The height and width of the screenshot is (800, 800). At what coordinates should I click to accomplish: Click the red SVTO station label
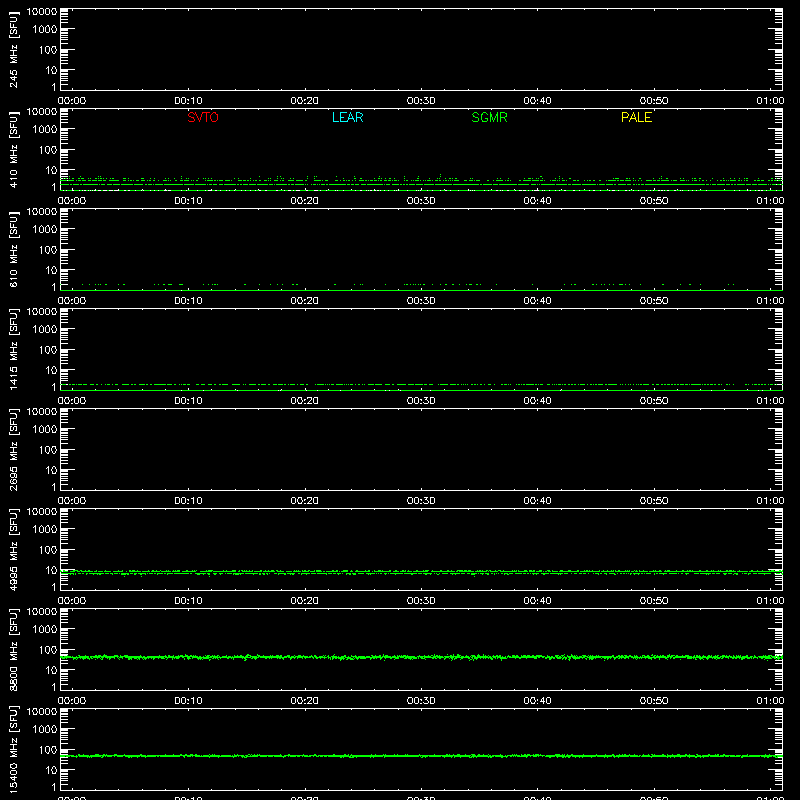pos(203,117)
